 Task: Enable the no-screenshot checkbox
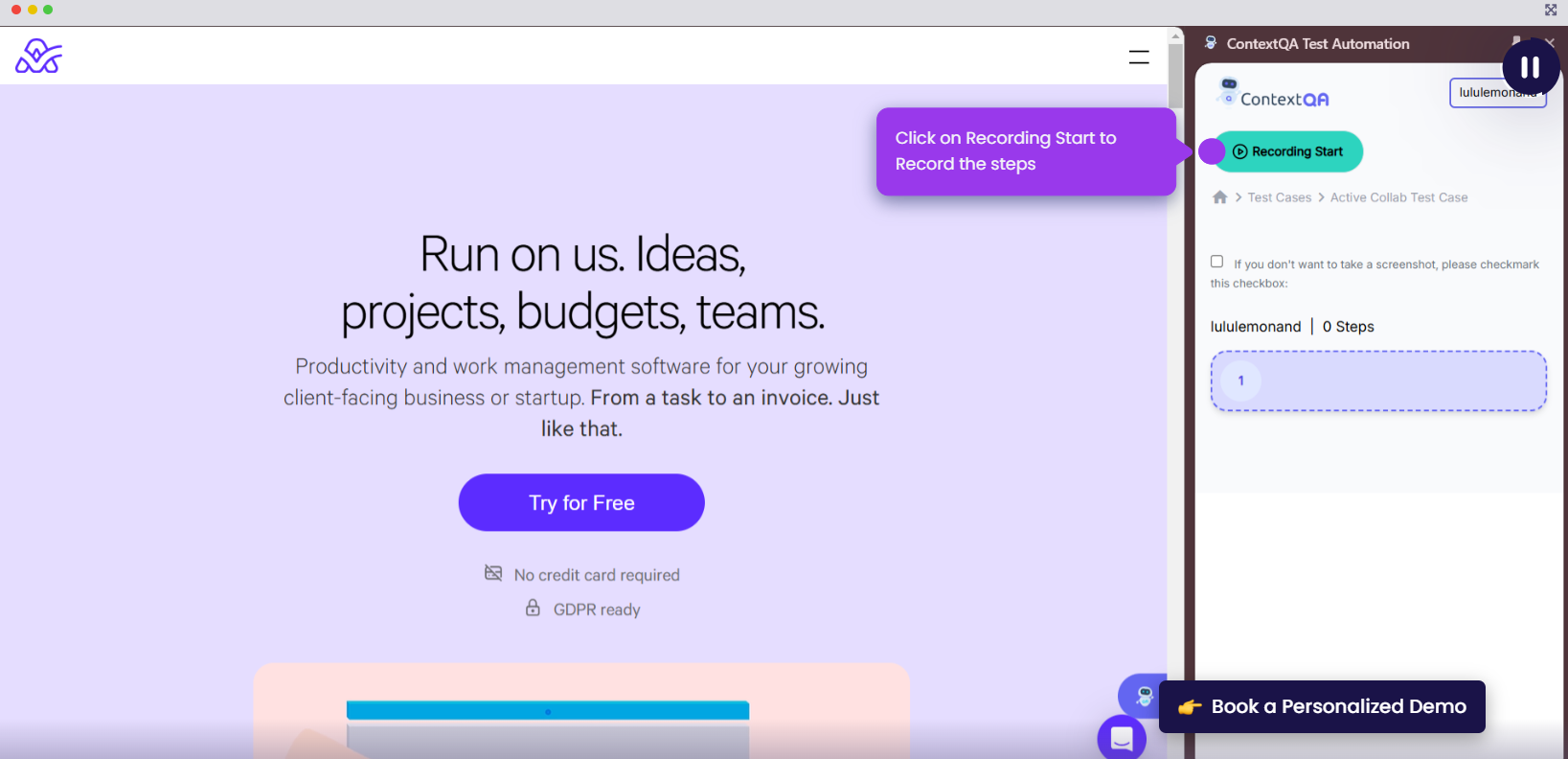[x=1216, y=262]
